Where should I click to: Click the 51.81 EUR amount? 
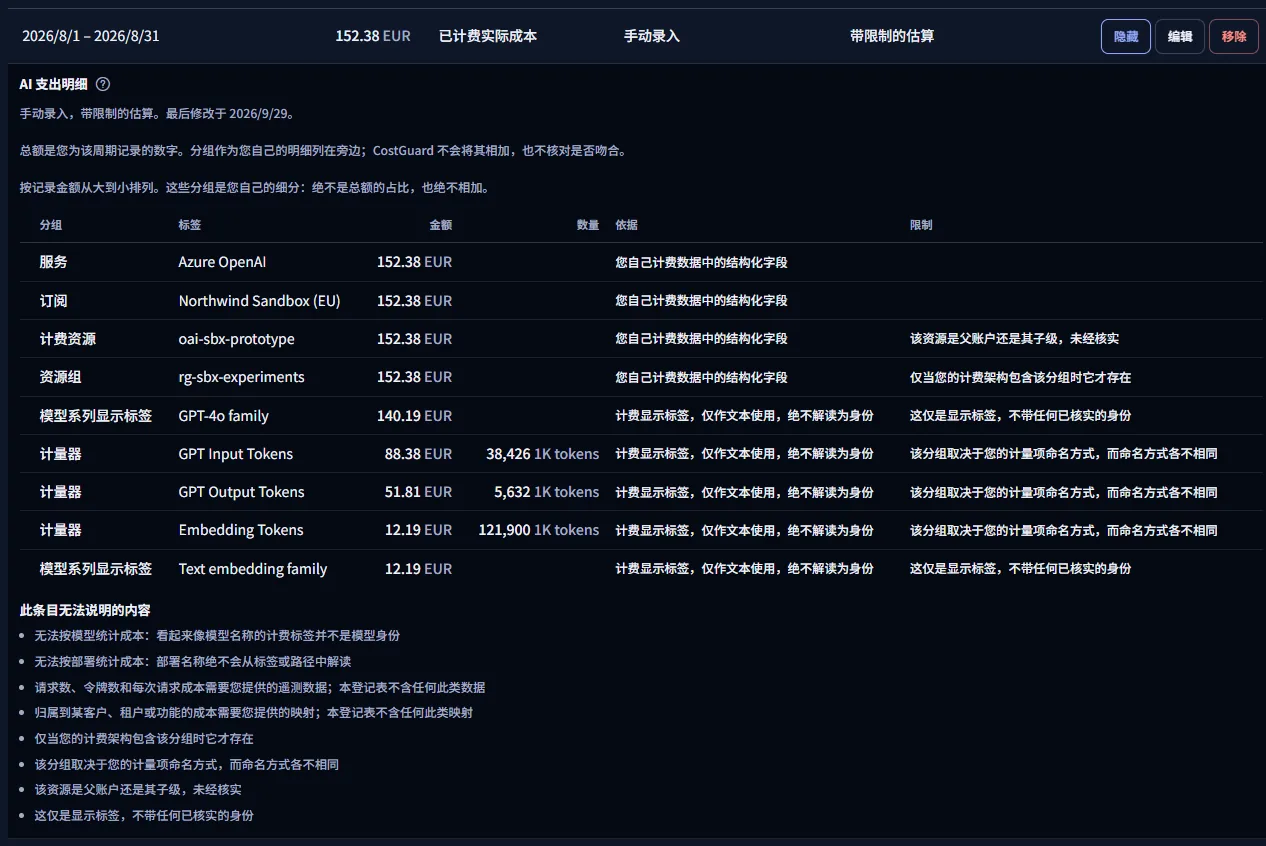point(418,492)
